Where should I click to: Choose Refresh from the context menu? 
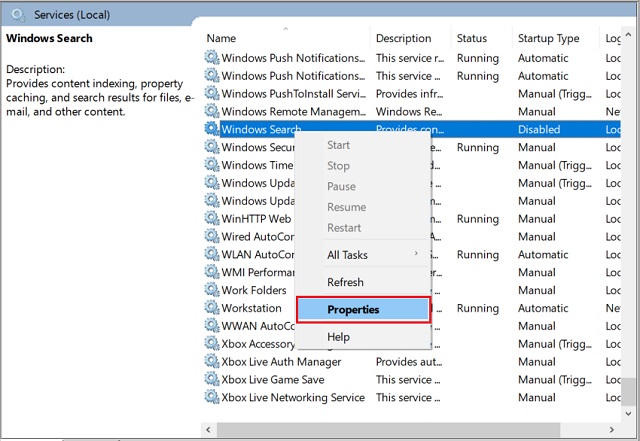[345, 282]
